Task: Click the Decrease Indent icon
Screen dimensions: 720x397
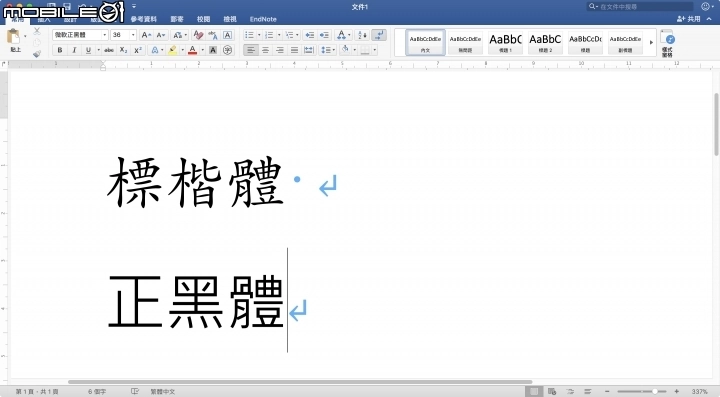Action: click(x=309, y=35)
